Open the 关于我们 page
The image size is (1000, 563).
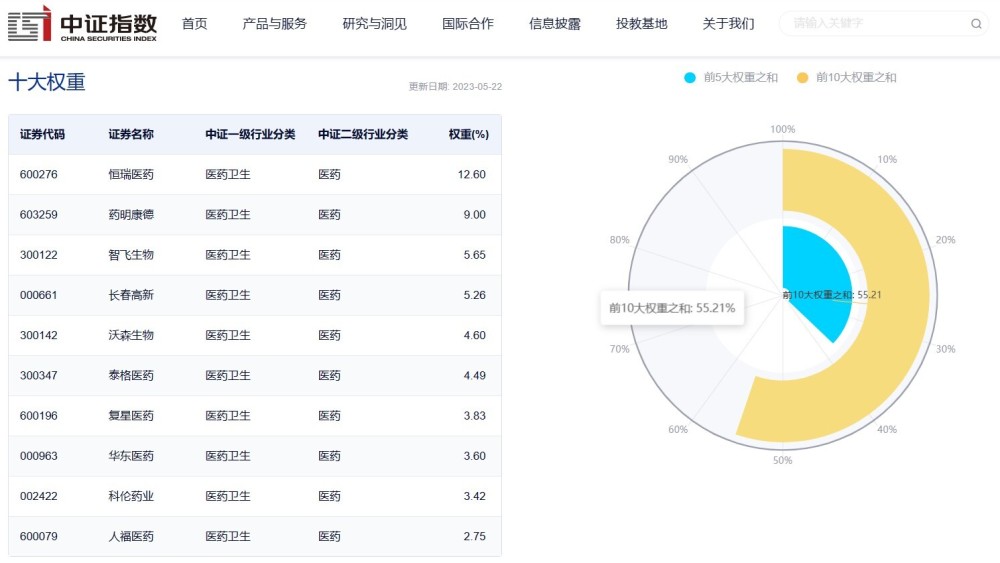pyautogui.click(x=729, y=24)
